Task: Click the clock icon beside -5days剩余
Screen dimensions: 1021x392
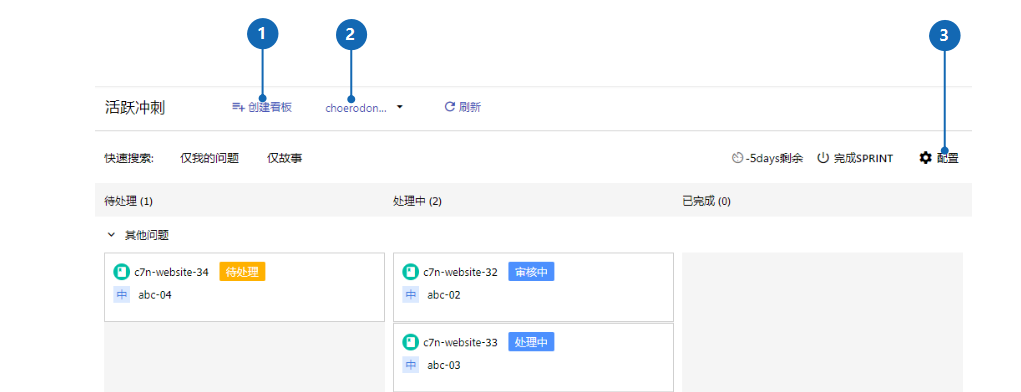Action: (x=738, y=158)
